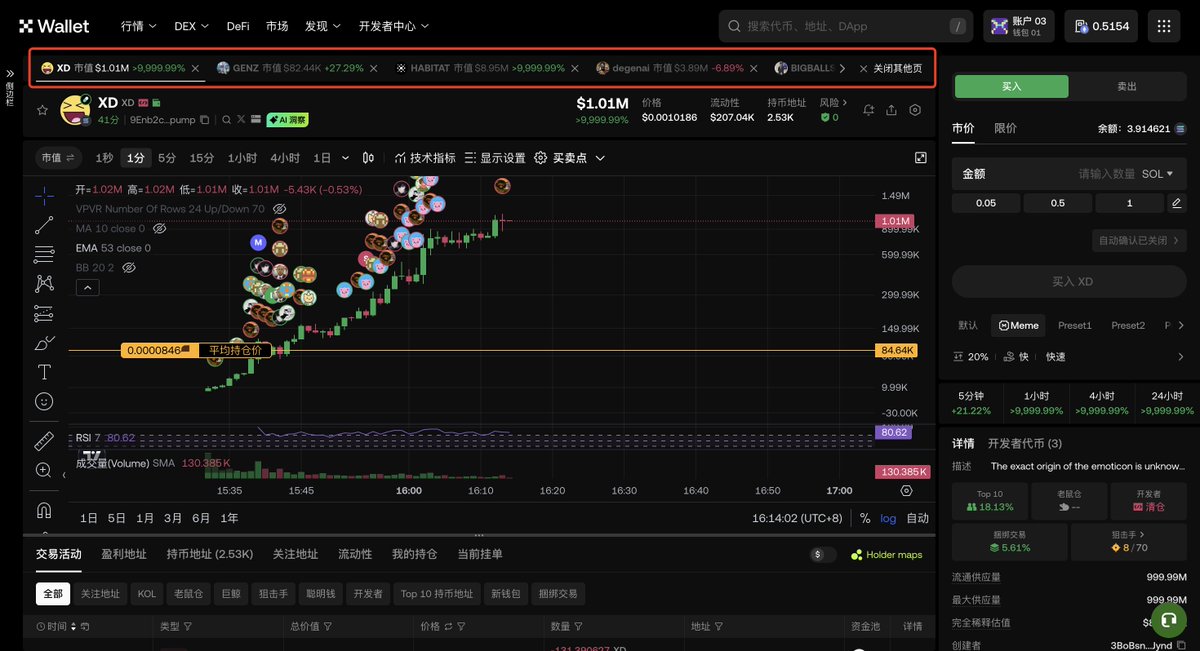Open chart time settings gear icon

point(906,491)
